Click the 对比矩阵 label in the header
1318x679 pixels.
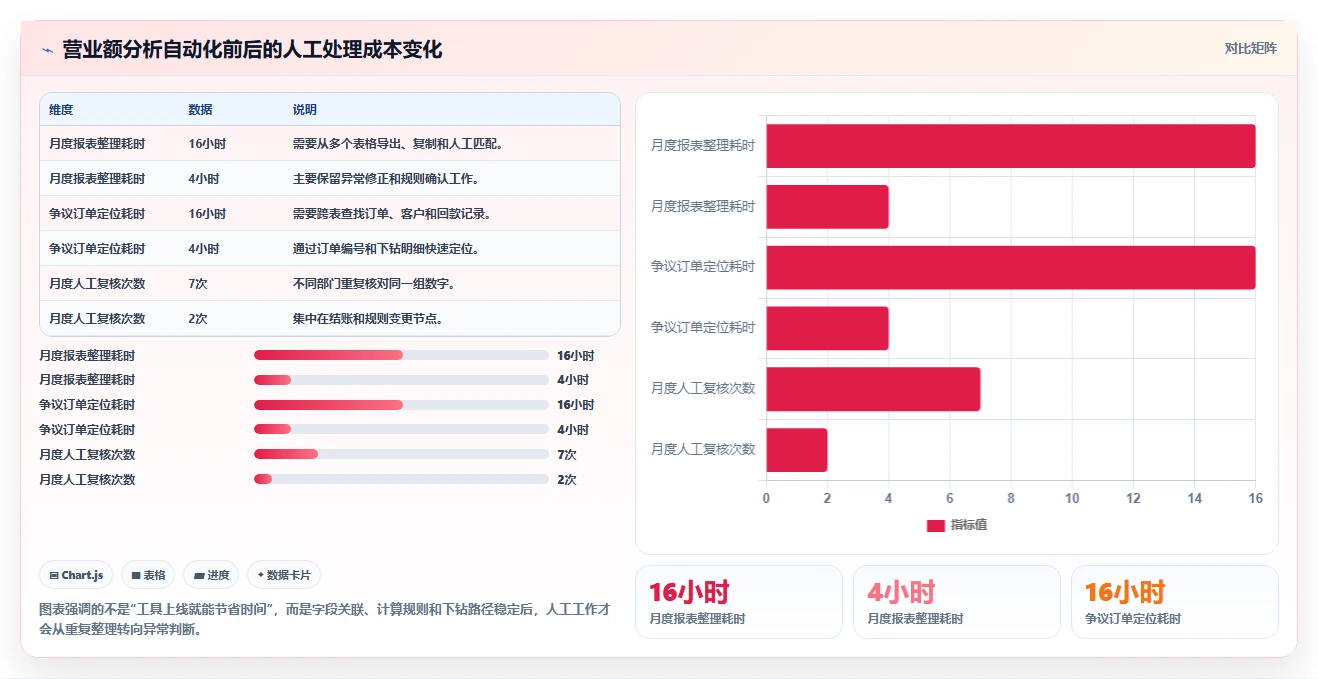coord(1250,48)
